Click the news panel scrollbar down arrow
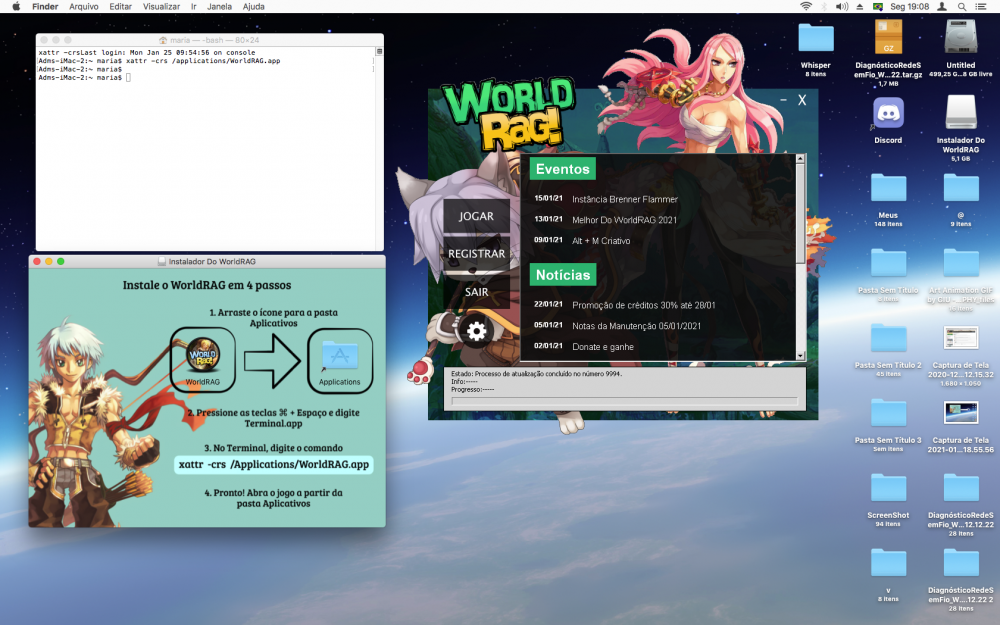This screenshot has width=1000, height=625. coord(800,356)
